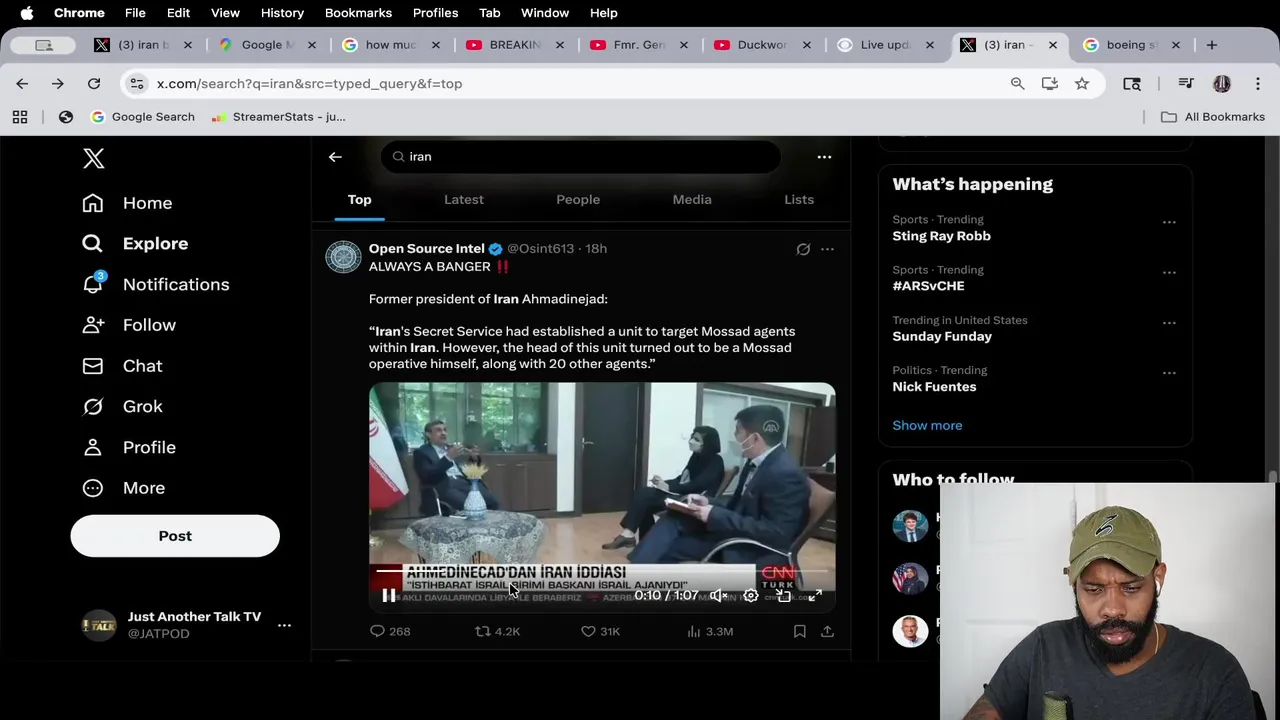
Task: Enter video fullscreen mode
Action: (x=815, y=596)
